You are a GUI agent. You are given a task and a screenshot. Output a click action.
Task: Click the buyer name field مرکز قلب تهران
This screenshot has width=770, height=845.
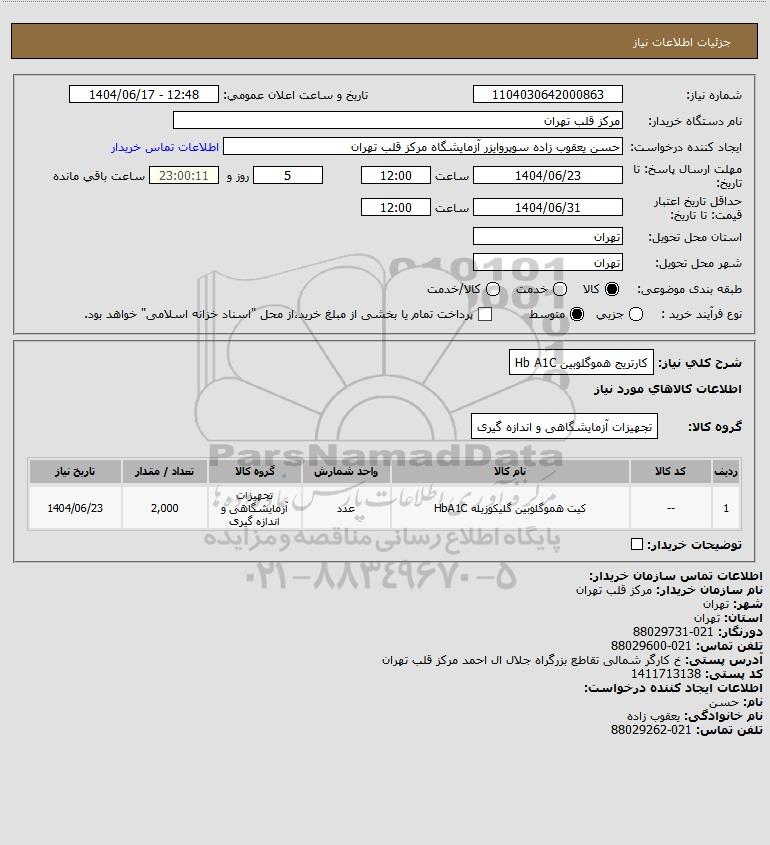398,121
